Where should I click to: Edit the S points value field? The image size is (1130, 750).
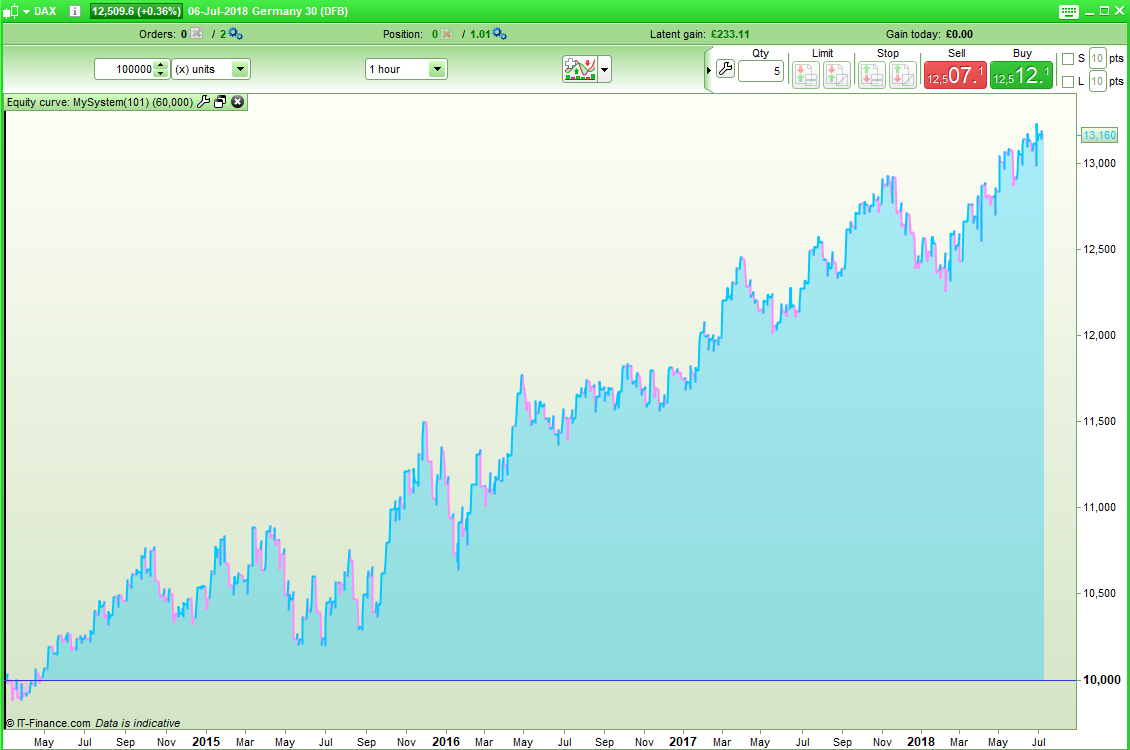(1097, 58)
